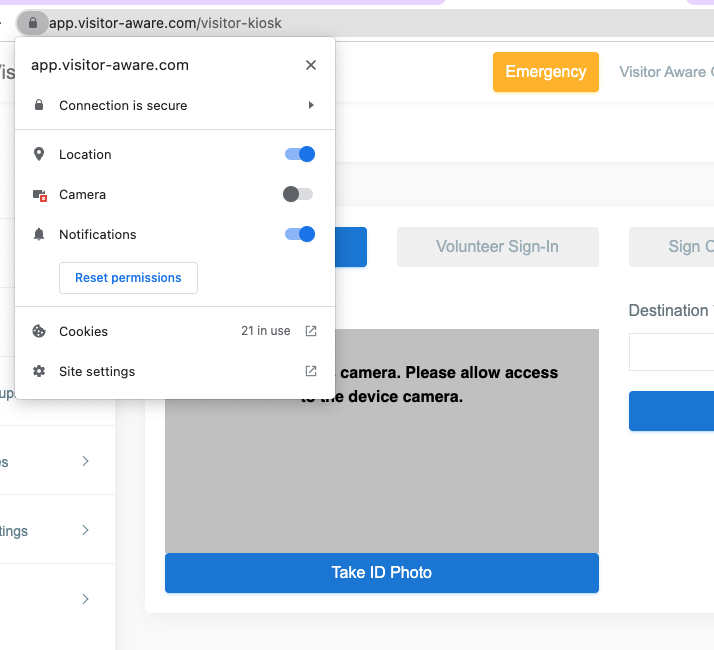Click the address bar URL text
The width and height of the screenshot is (714, 650).
click(x=165, y=23)
